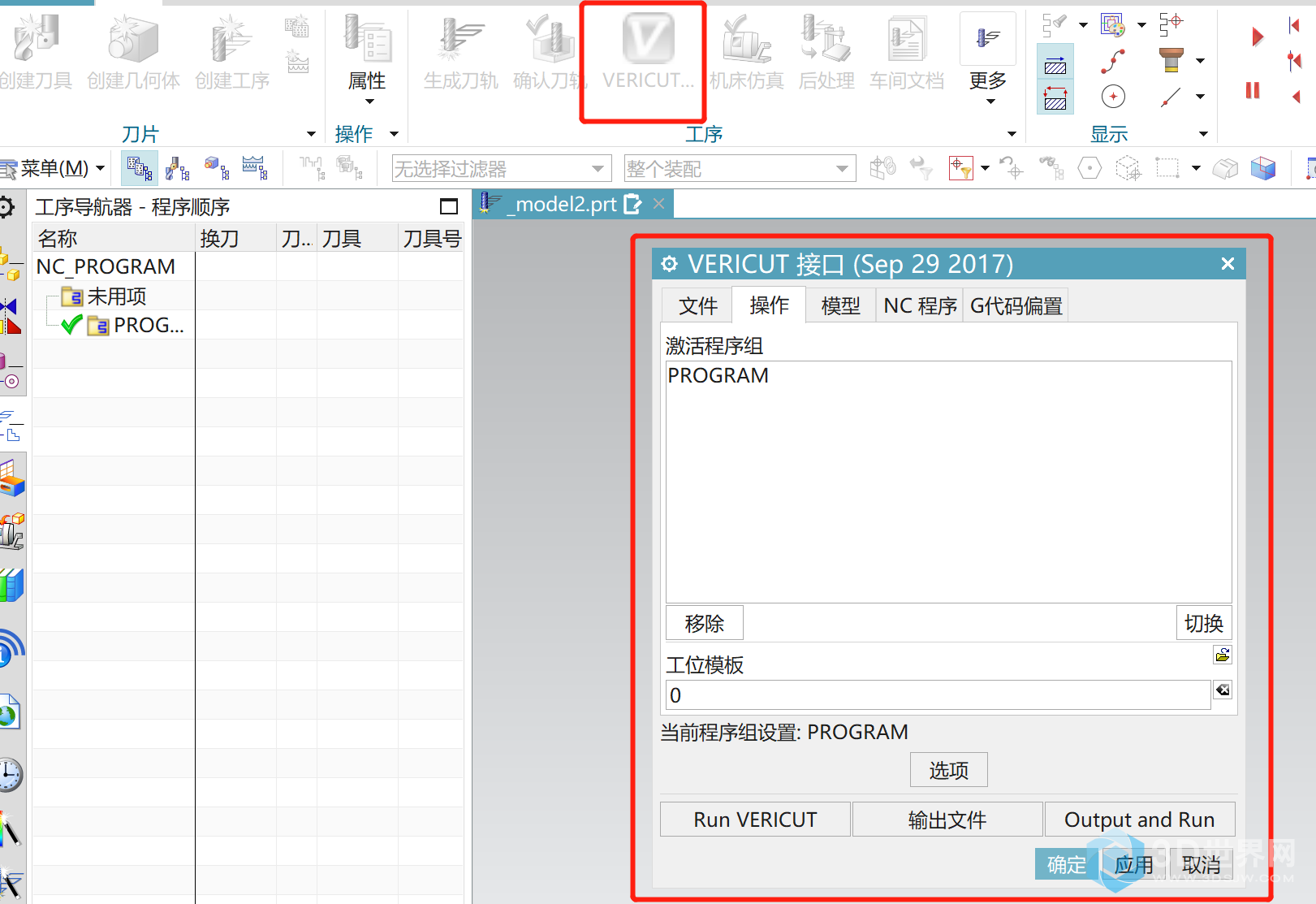Click the 输出文件 button

(947, 820)
